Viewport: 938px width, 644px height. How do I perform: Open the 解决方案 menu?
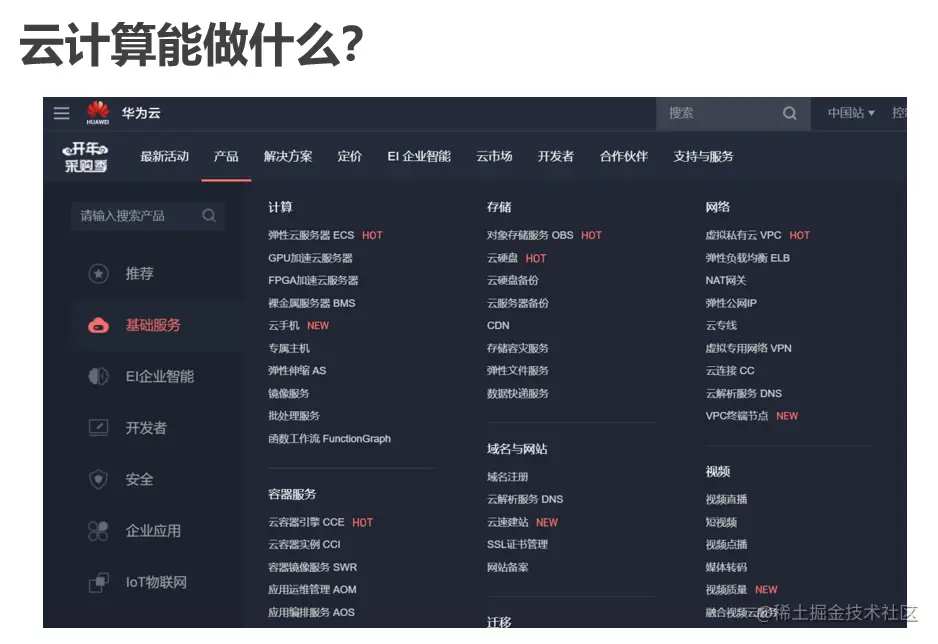click(x=288, y=157)
